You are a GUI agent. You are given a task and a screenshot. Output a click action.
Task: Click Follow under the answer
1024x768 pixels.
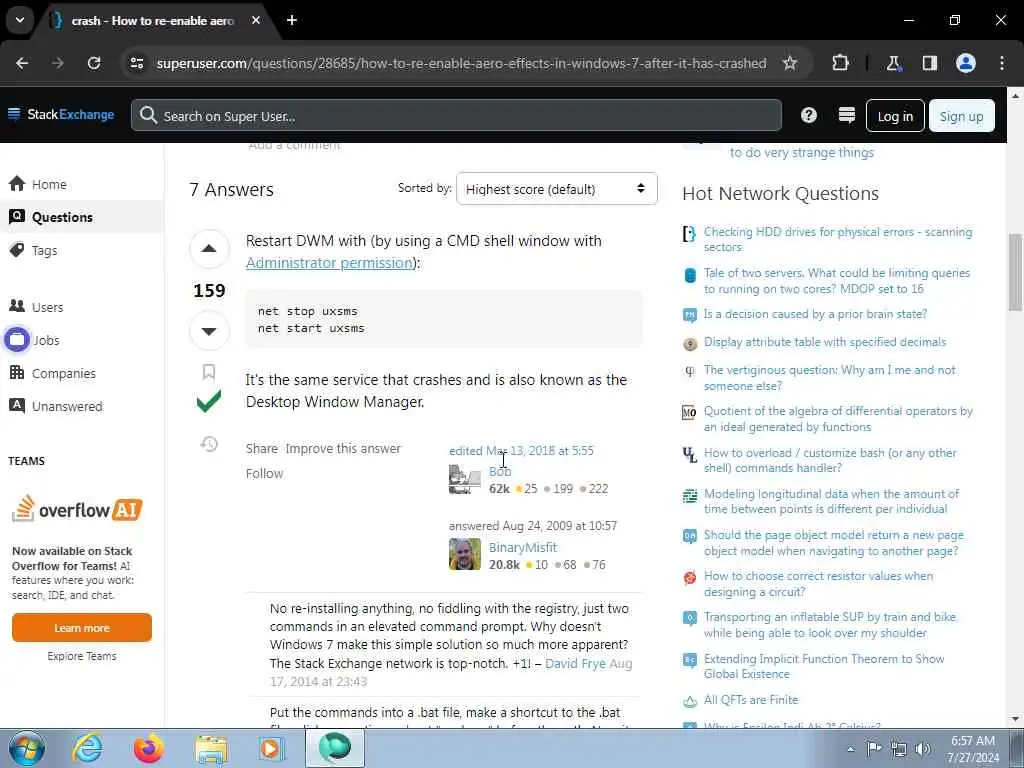(x=264, y=473)
